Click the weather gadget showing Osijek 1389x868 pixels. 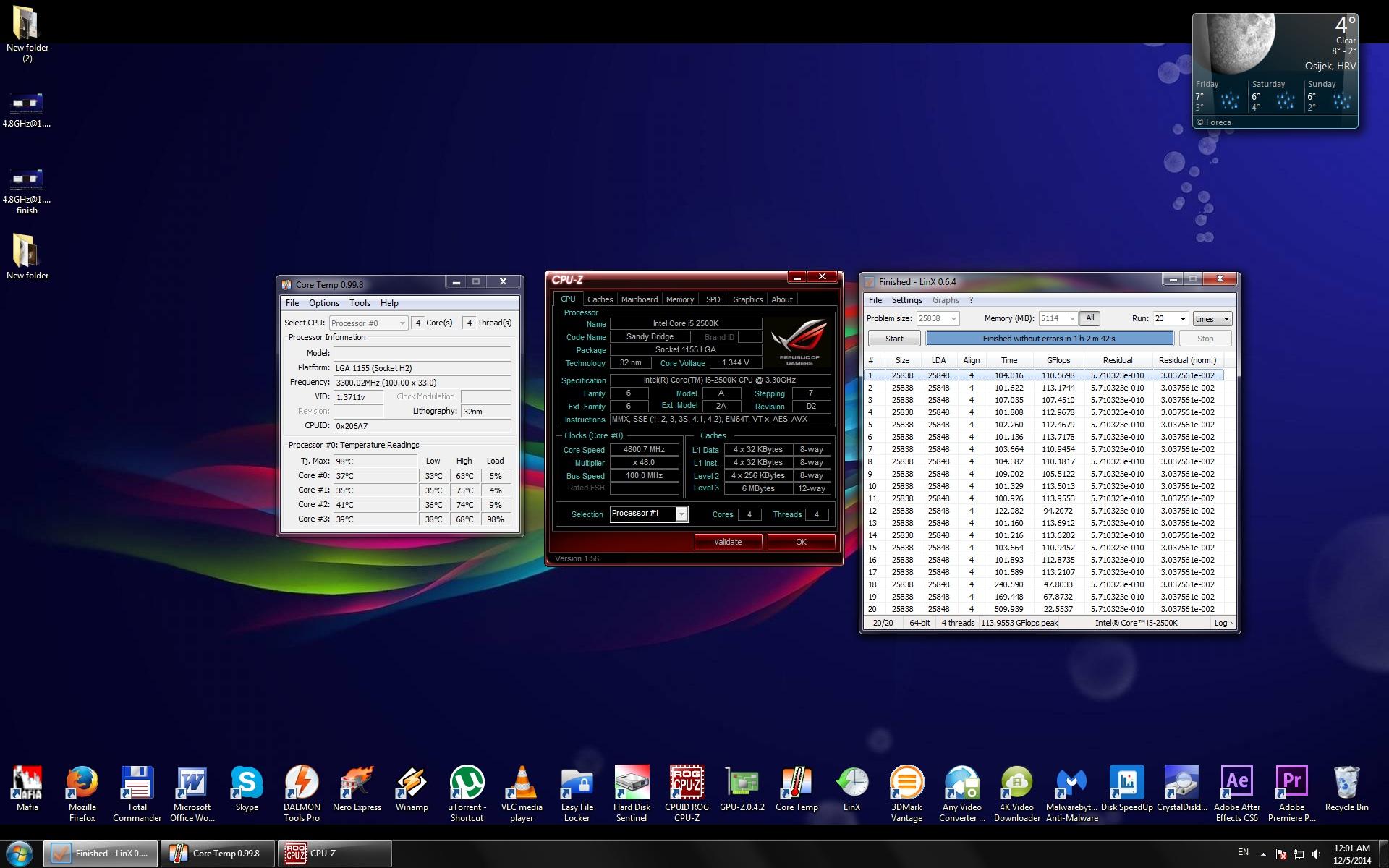(1275, 70)
